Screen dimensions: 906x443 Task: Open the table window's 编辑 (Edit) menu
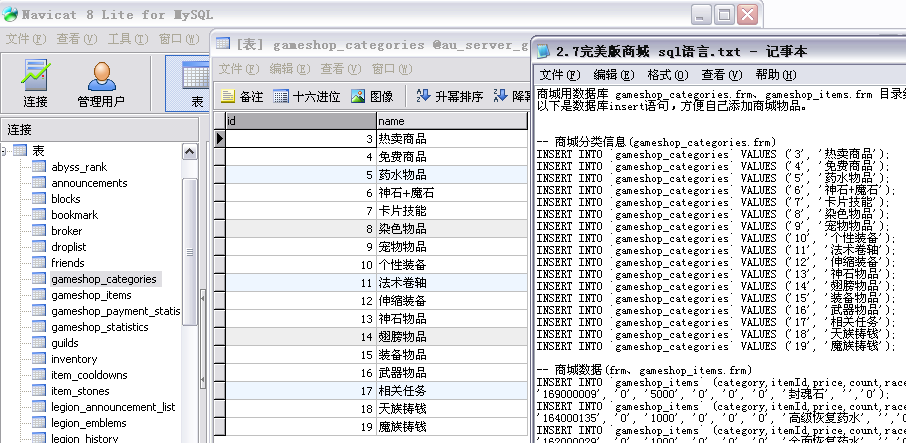288,69
